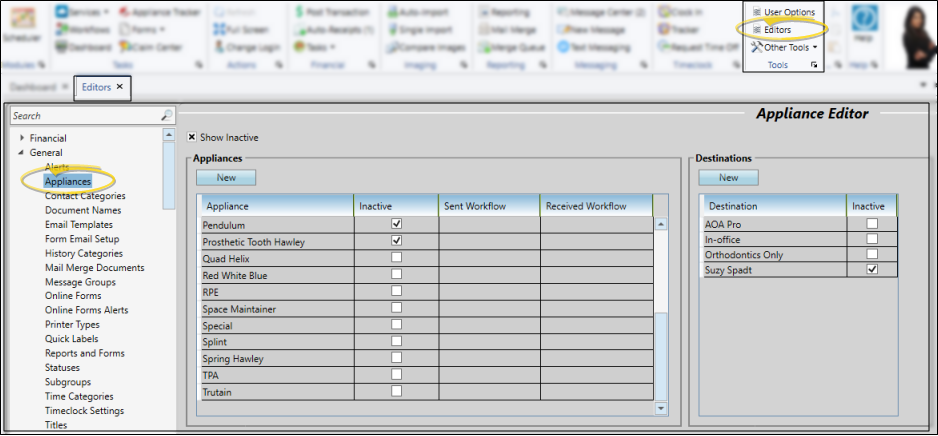Collapse the General tree node

point(19,153)
